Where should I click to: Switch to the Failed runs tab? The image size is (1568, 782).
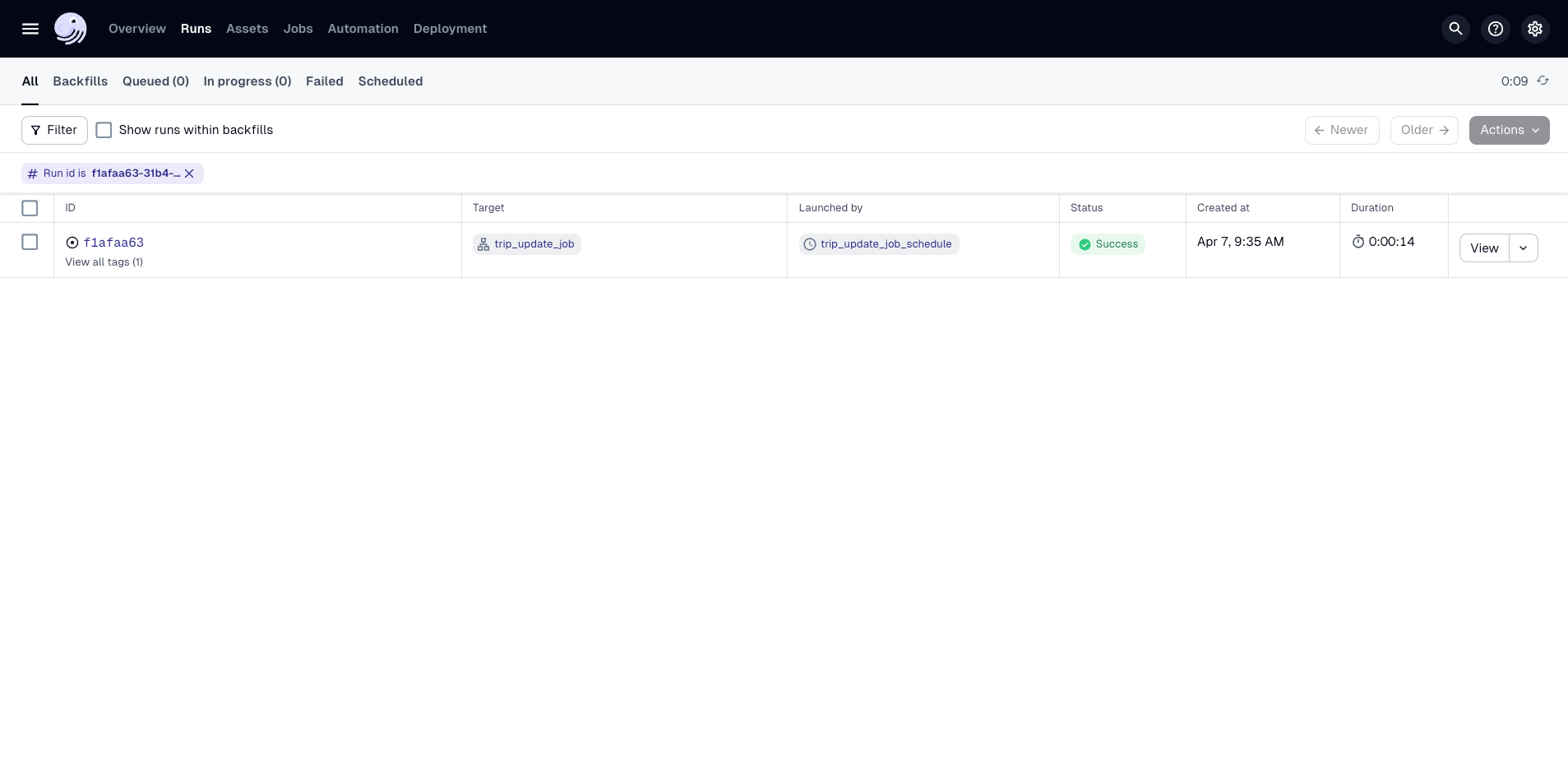[324, 81]
